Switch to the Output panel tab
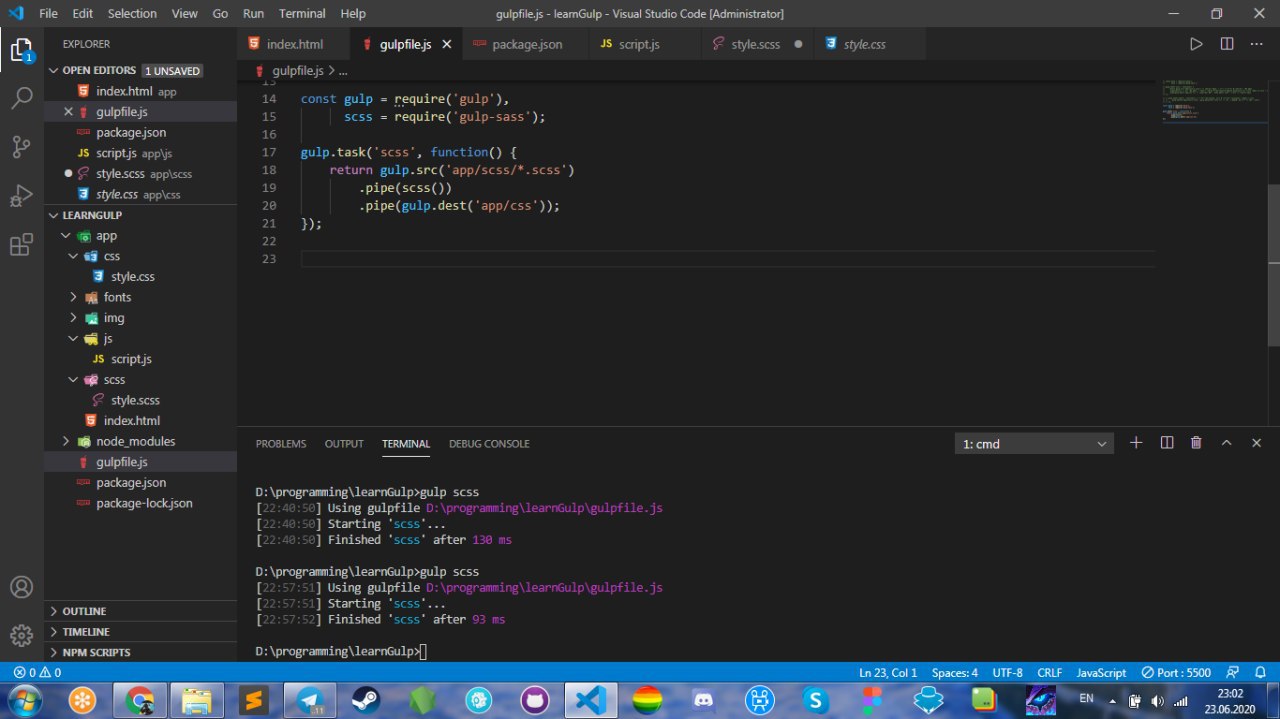 tap(344, 444)
